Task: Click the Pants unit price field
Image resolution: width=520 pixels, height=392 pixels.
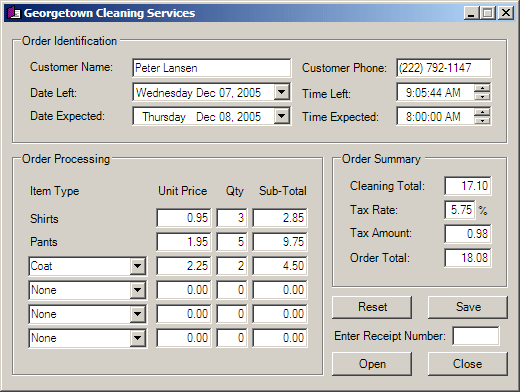Action: pyautogui.click(x=184, y=242)
